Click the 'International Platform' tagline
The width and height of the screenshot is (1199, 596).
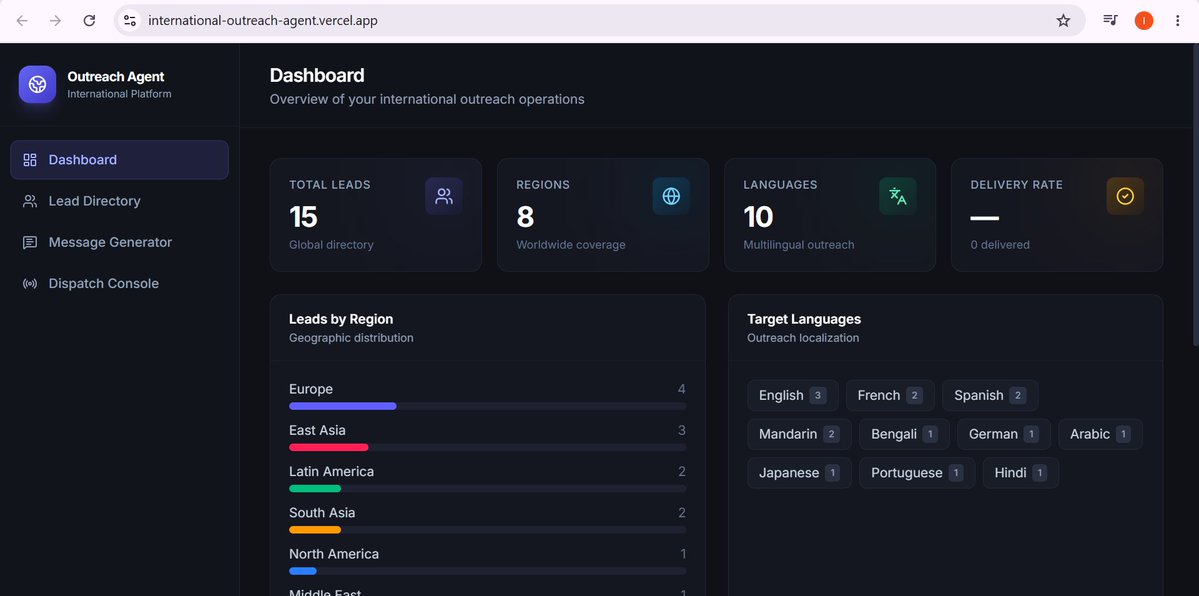[119, 94]
